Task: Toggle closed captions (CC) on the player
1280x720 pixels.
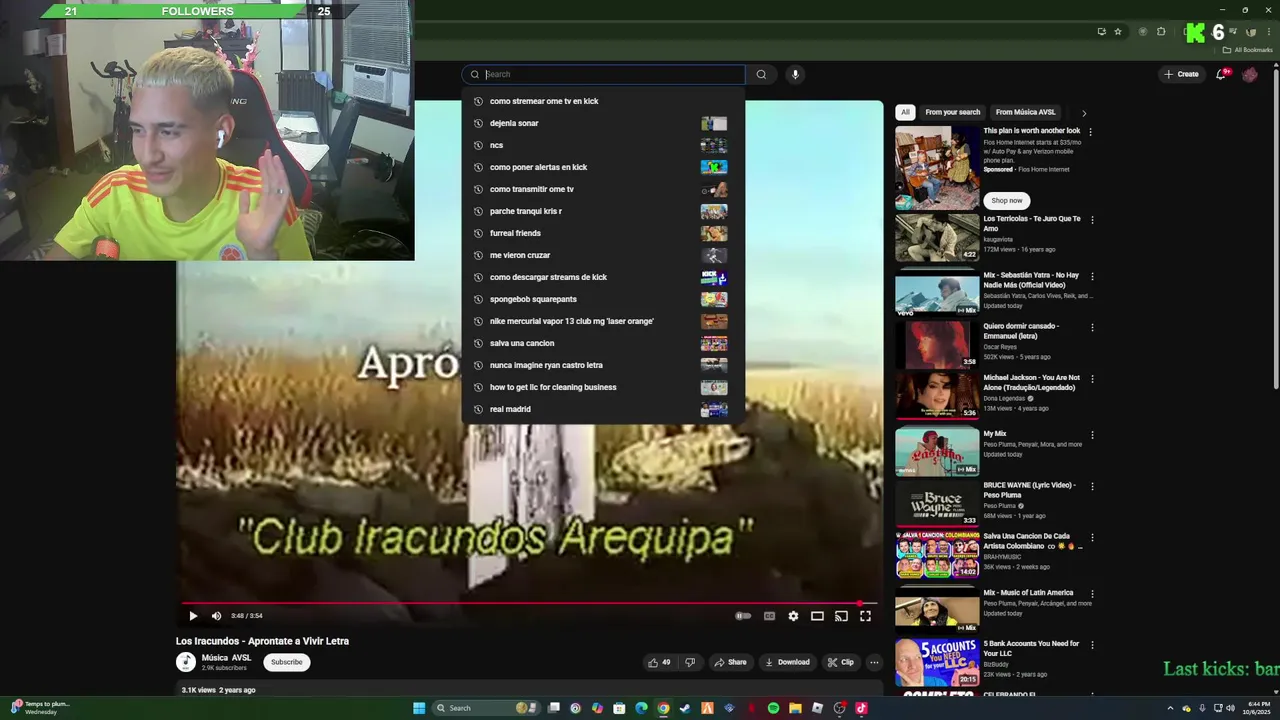Action: tap(769, 616)
